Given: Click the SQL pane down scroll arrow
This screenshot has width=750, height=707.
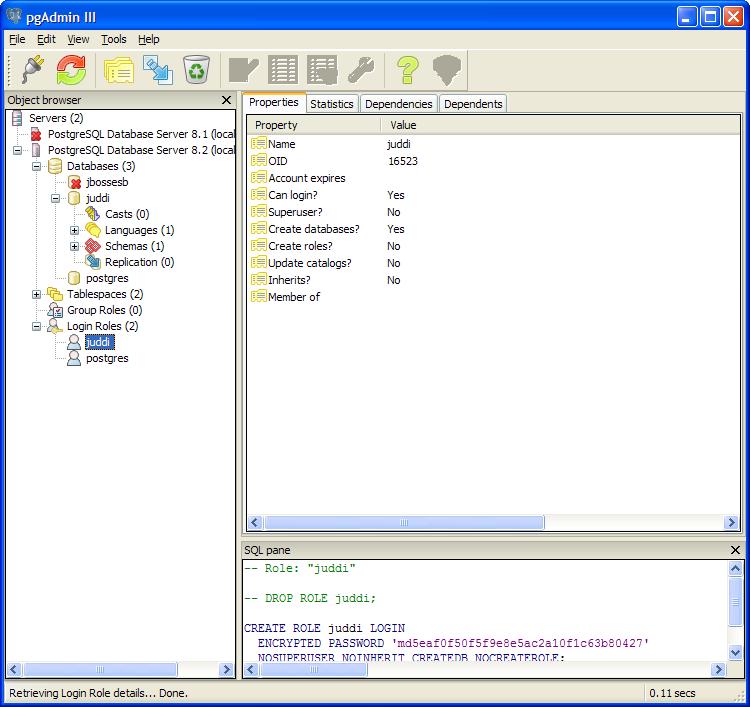Looking at the screenshot, I should pyautogui.click(x=735, y=652).
